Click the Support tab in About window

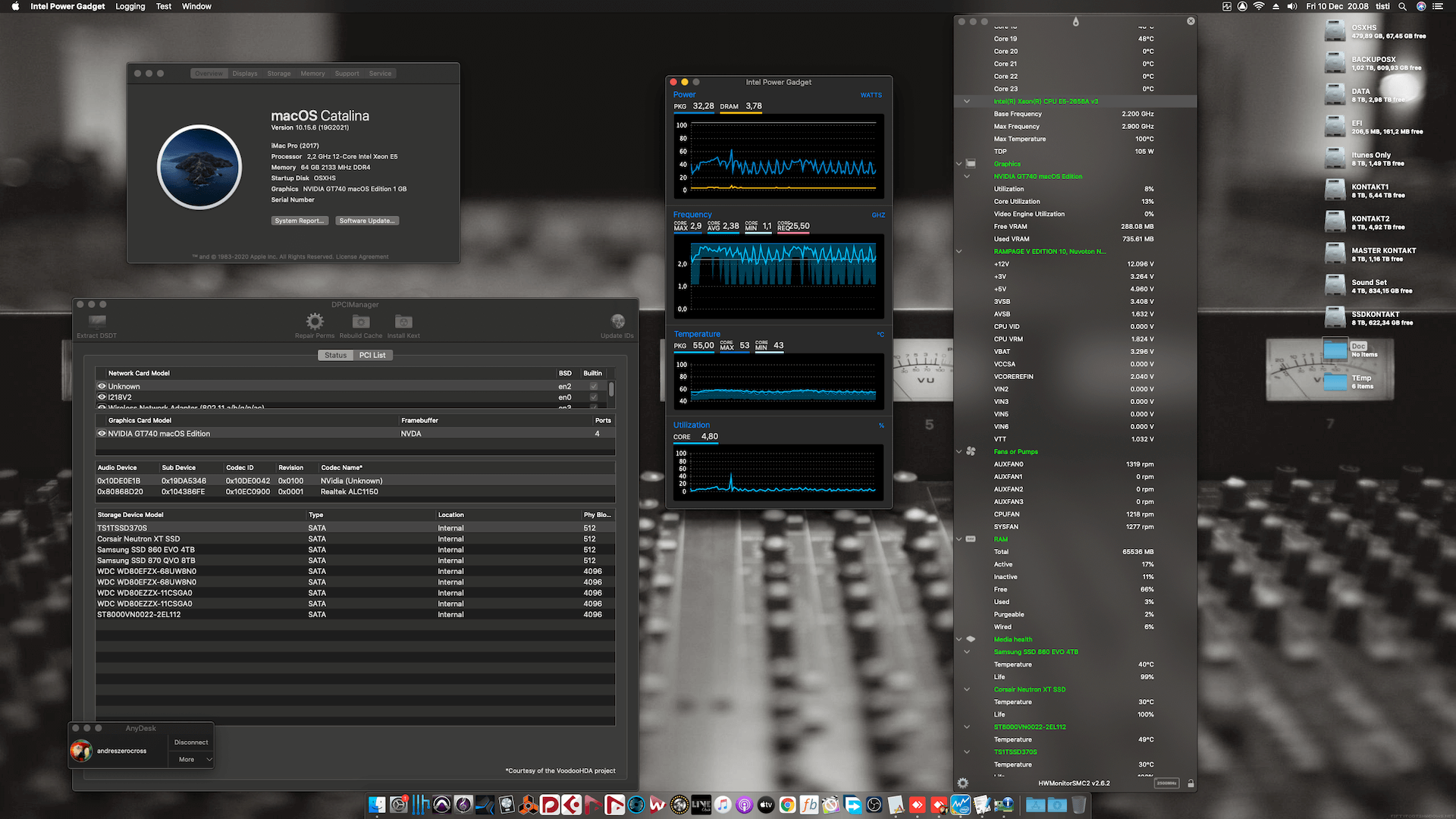click(347, 74)
